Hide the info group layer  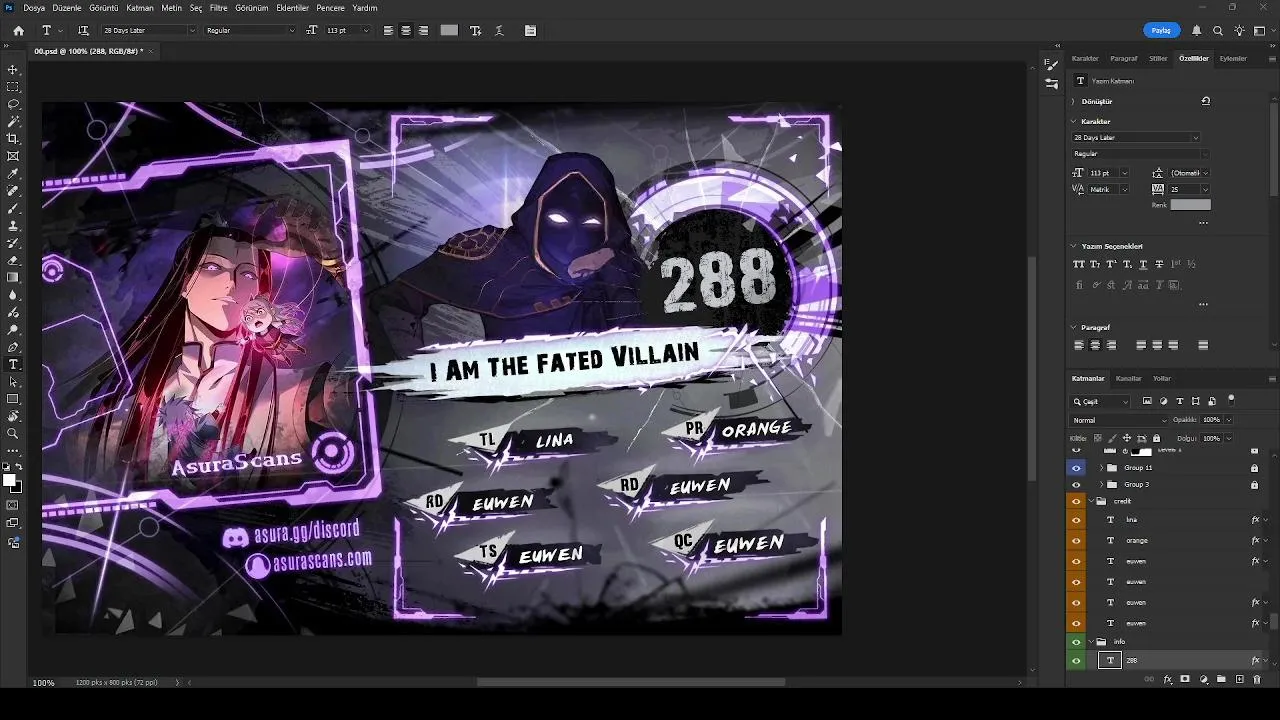(1076, 642)
